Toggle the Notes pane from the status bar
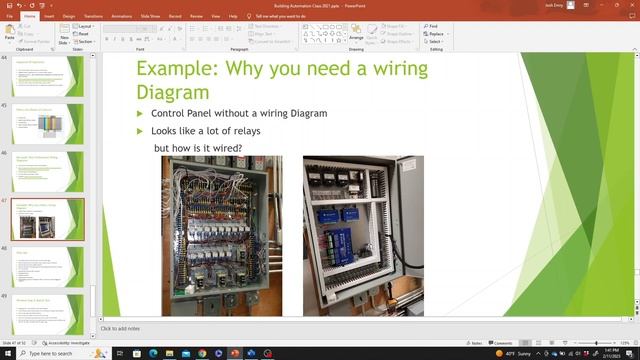Image resolution: width=640 pixels, height=360 pixels. (x=474, y=343)
